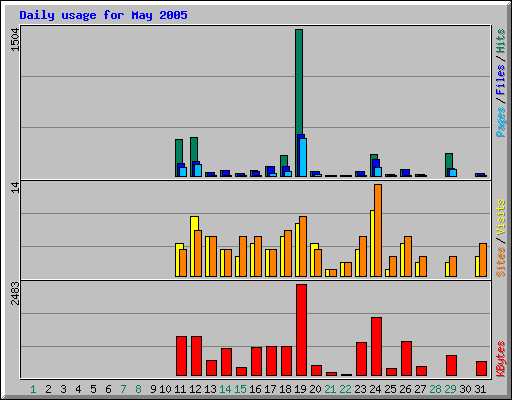Click the red KBytes bar for day 31
The image size is (512, 400).
[481, 369]
